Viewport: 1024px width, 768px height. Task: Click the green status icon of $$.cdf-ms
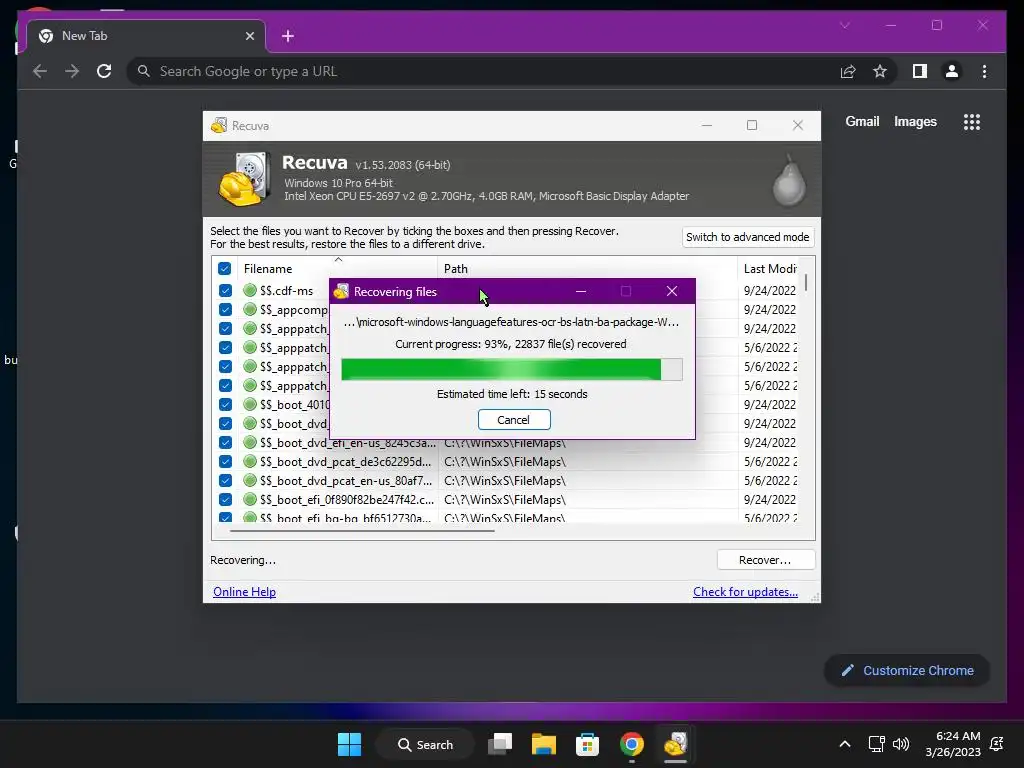(x=249, y=291)
